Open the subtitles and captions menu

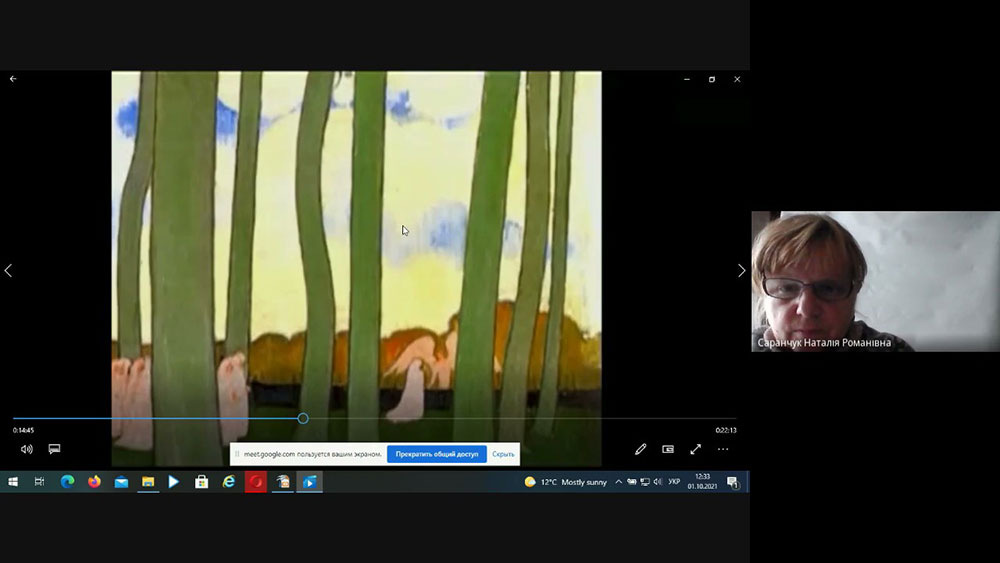(x=54, y=450)
